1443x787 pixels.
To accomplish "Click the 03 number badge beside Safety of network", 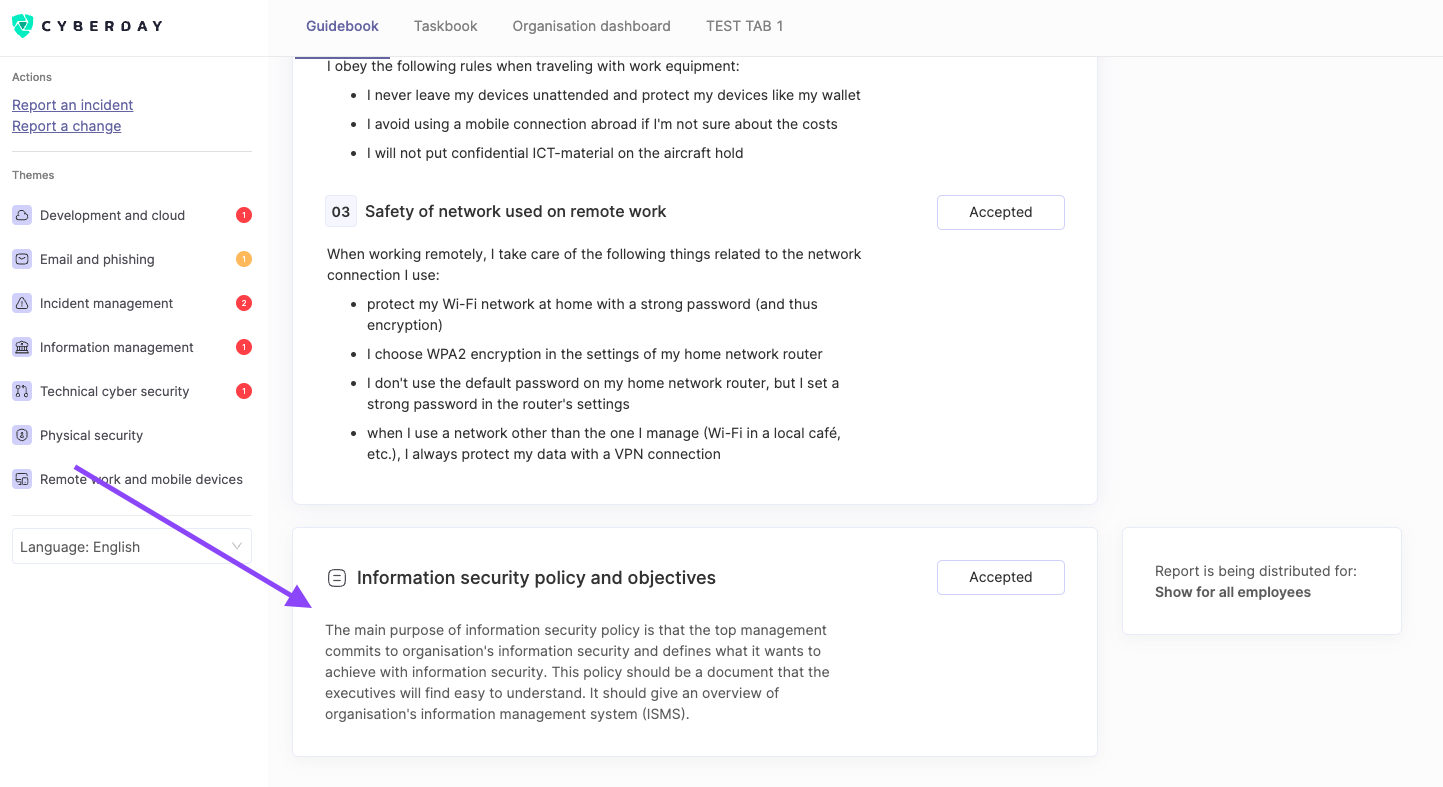I will (x=341, y=211).
